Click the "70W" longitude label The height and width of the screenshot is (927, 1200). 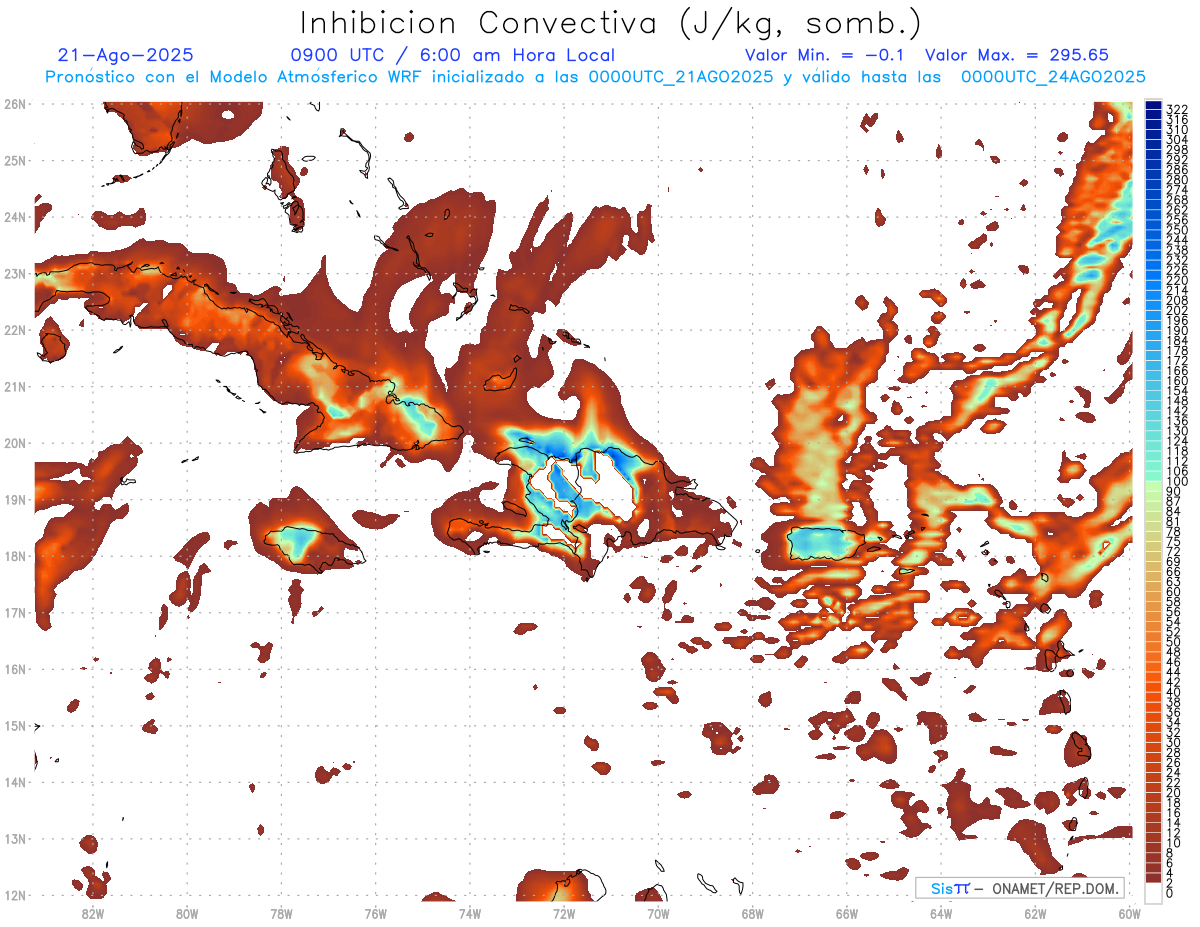tap(658, 912)
